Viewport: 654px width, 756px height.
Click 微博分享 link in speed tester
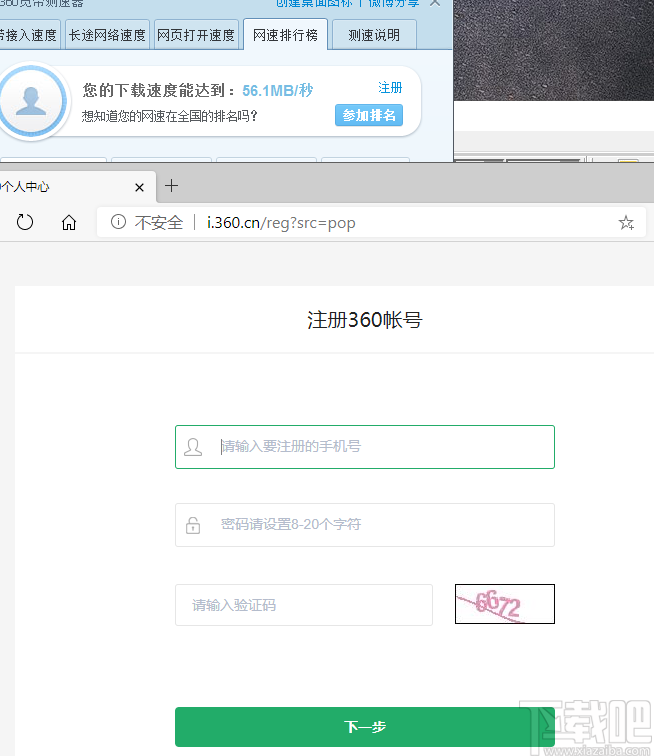pyautogui.click(x=394, y=3)
